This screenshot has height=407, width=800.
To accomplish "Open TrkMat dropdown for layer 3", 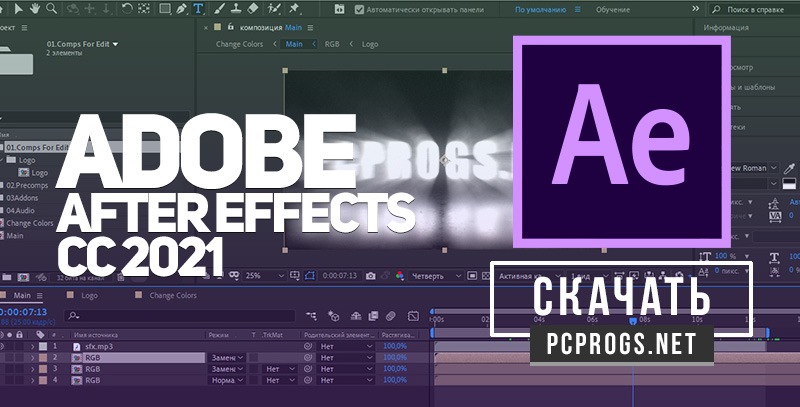I will [x=280, y=369].
